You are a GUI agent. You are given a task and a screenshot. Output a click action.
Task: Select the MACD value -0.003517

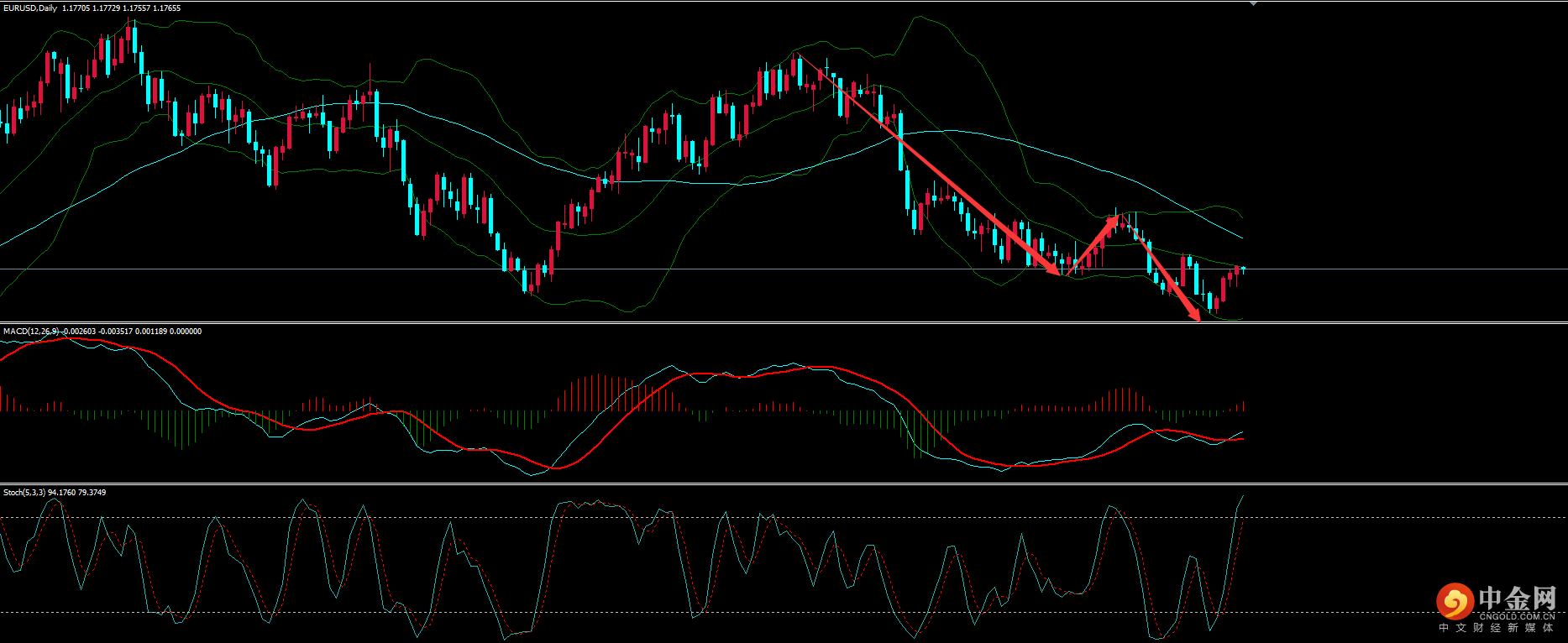115,332
